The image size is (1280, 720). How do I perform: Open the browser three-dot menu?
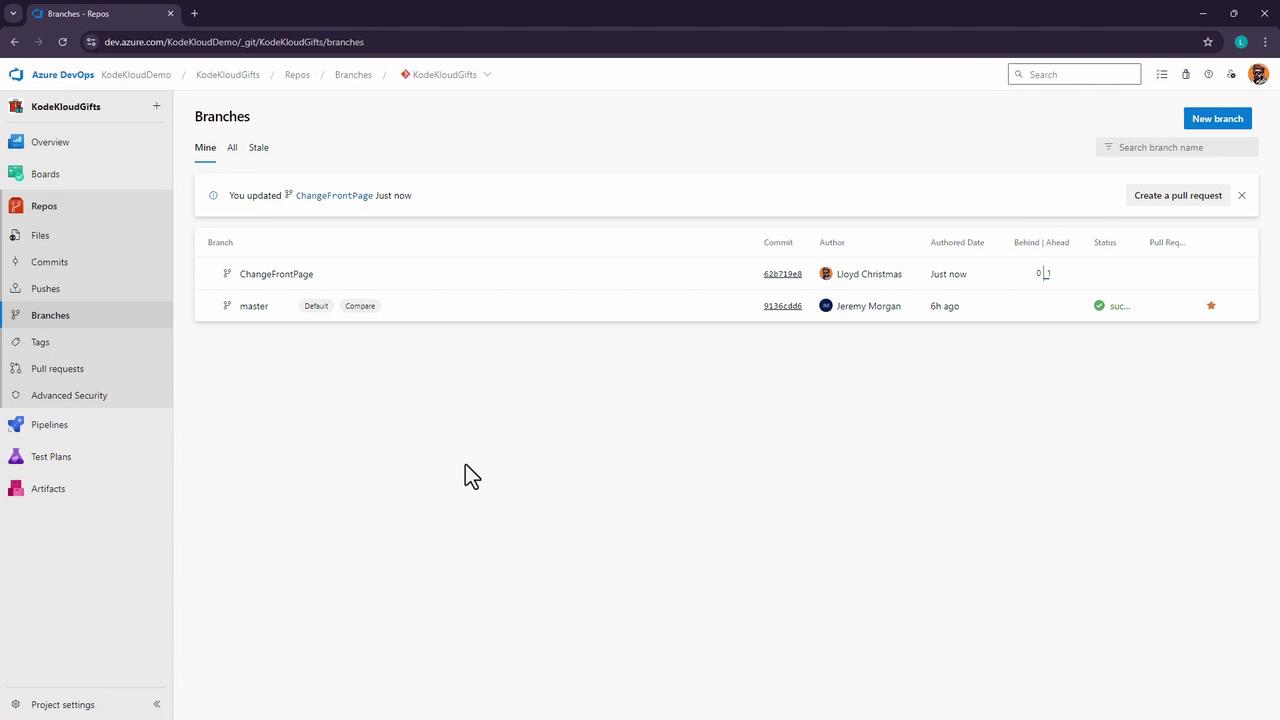click(1264, 42)
